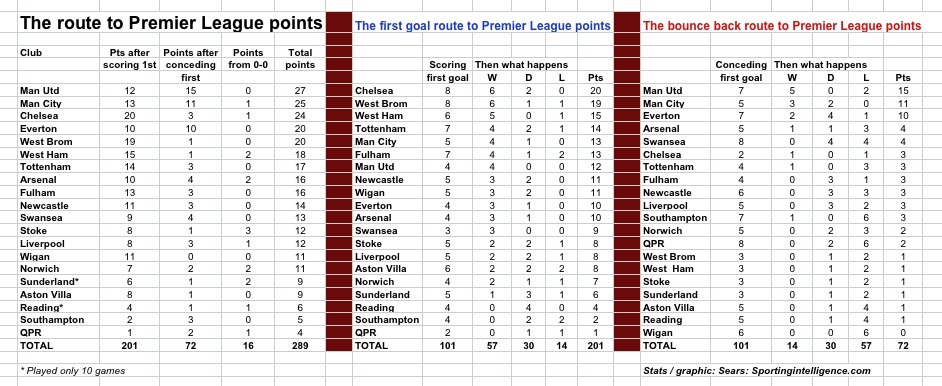Select the 'Points from 0-0' column header
Image resolution: width=942 pixels, height=386 pixels.
coord(248,59)
